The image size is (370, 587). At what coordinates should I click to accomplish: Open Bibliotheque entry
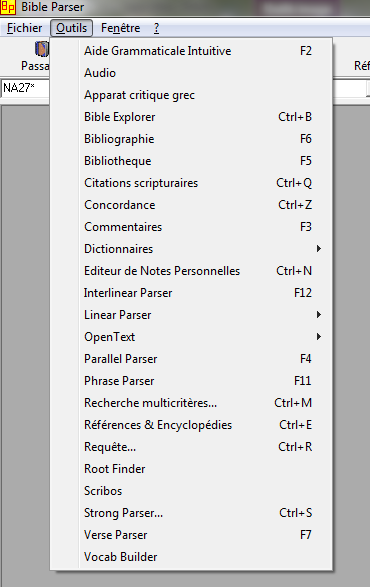point(191,161)
